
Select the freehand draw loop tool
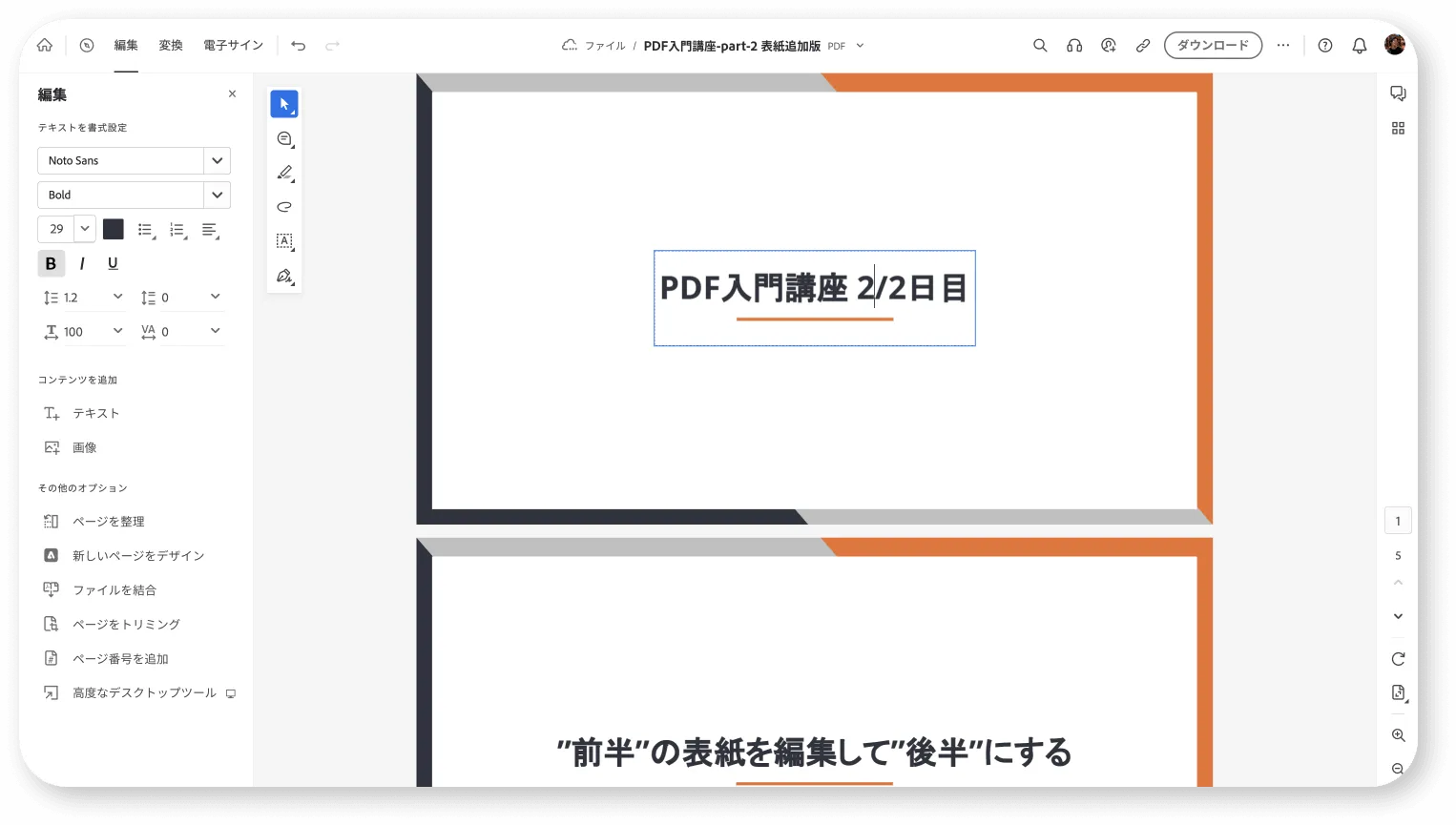(284, 207)
